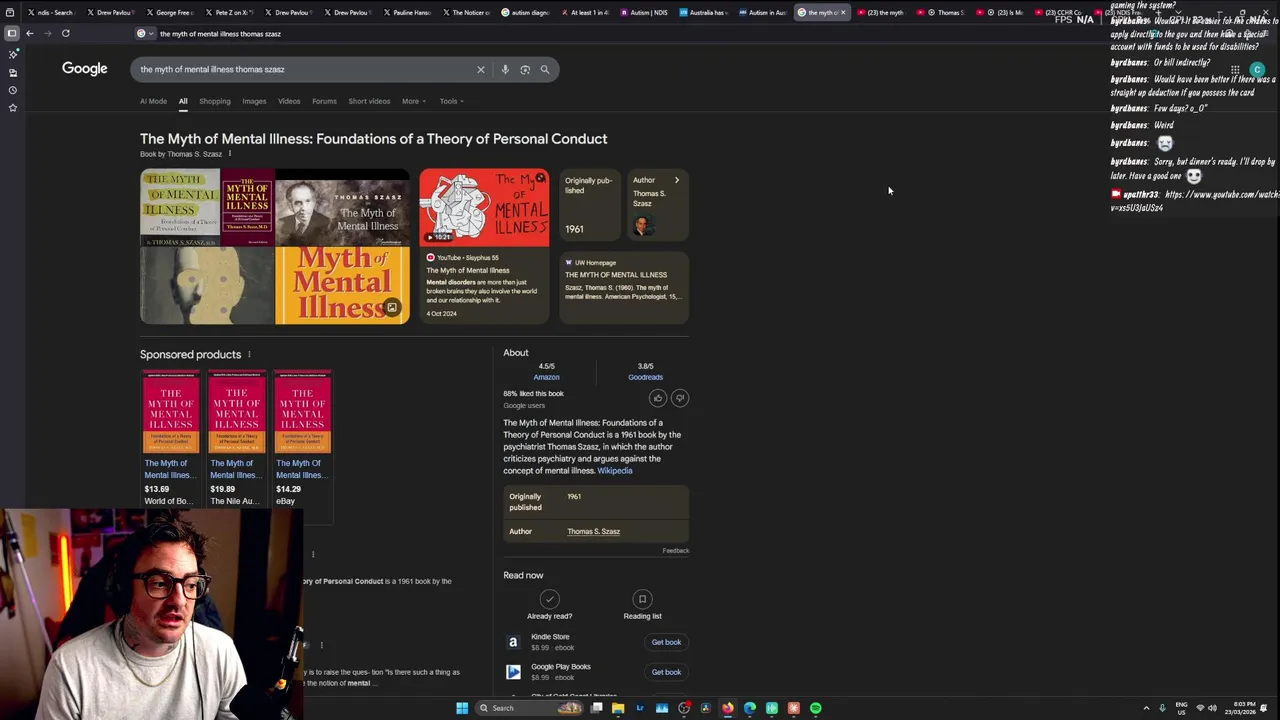Like the book with thumbs up
This screenshot has width=1280, height=720.
(x=657, y=398)
